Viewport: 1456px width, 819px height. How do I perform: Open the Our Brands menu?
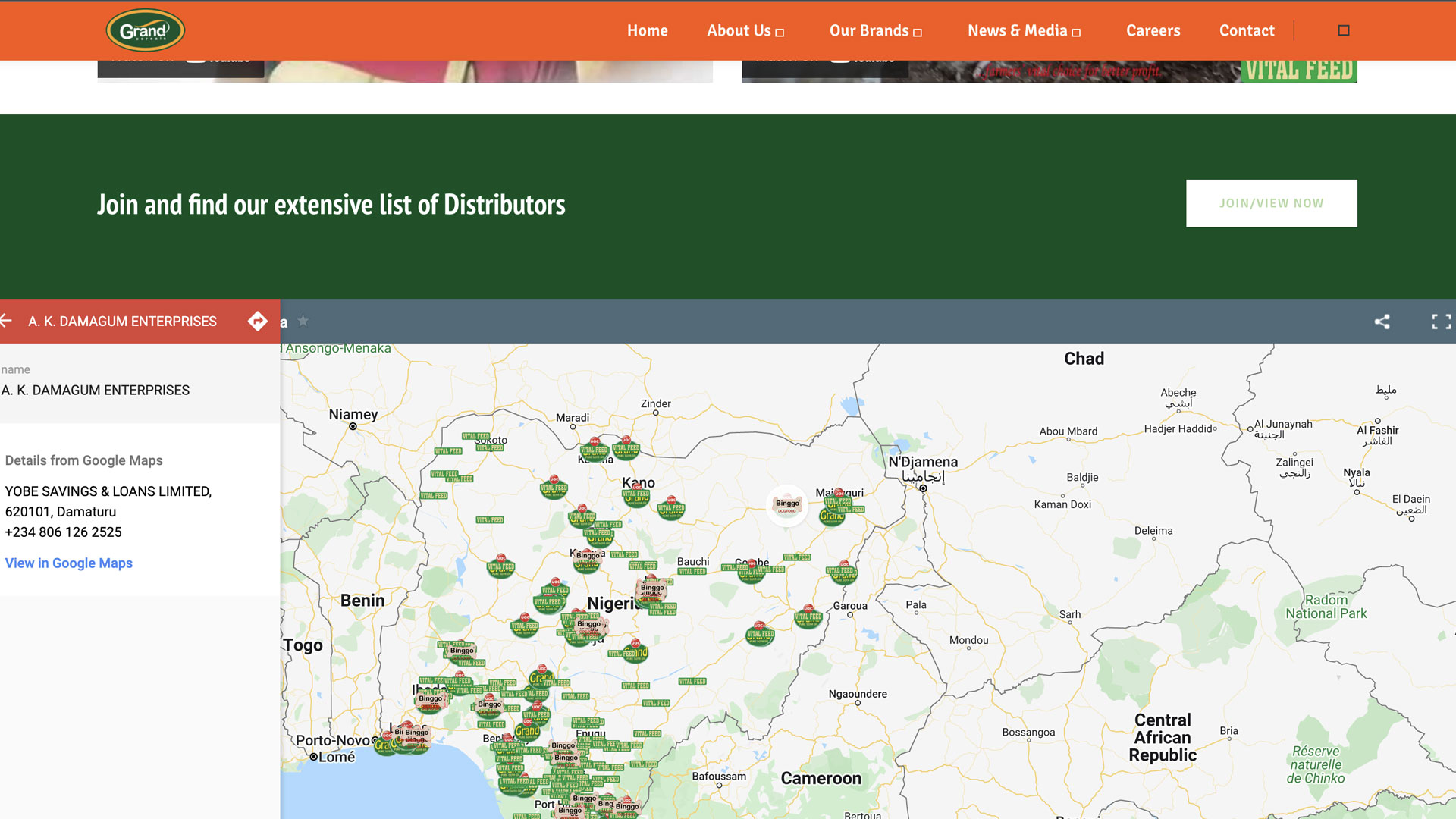(868, 30)
